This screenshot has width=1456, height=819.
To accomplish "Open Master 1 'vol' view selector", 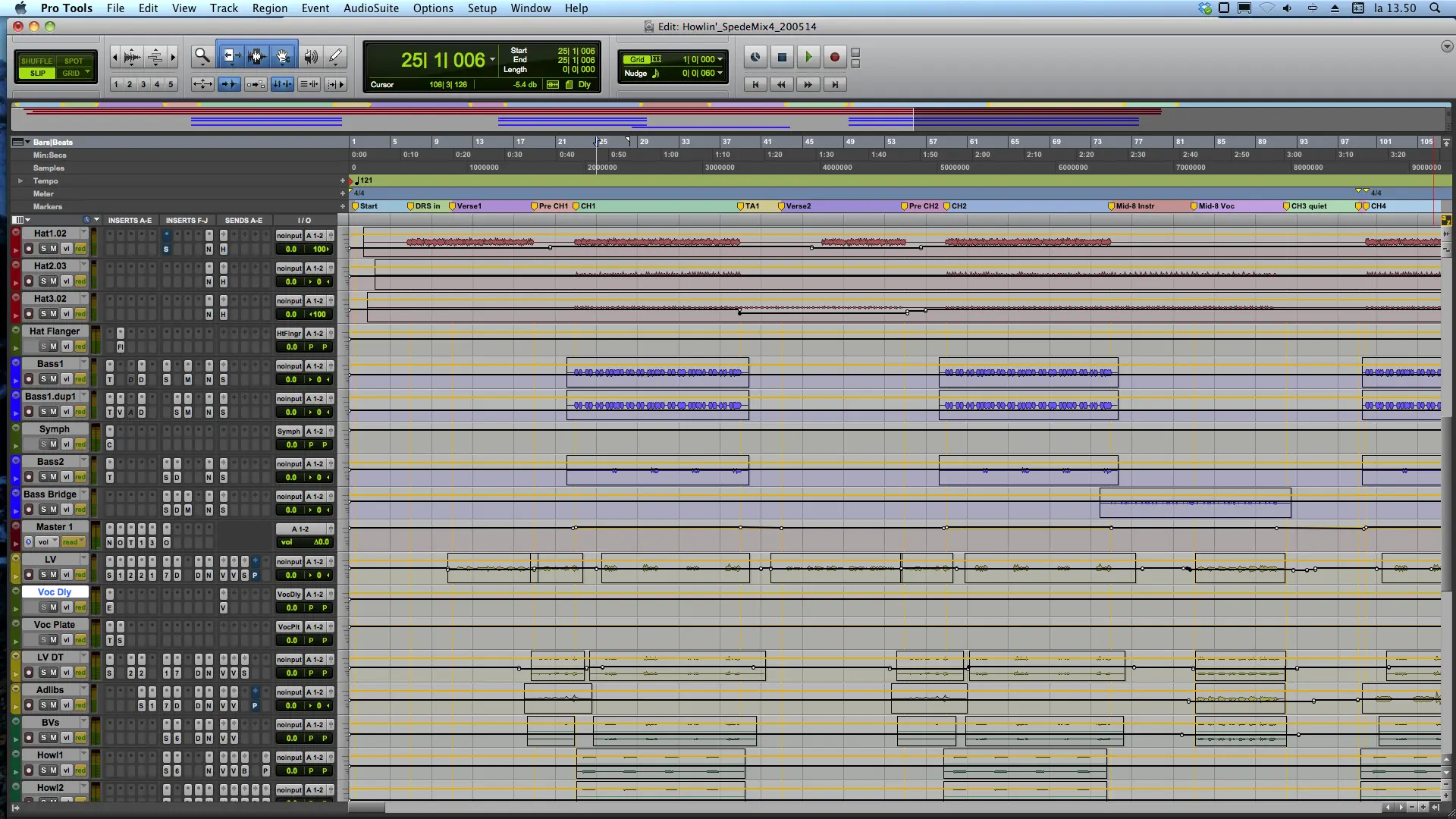I will pos(47,542).
